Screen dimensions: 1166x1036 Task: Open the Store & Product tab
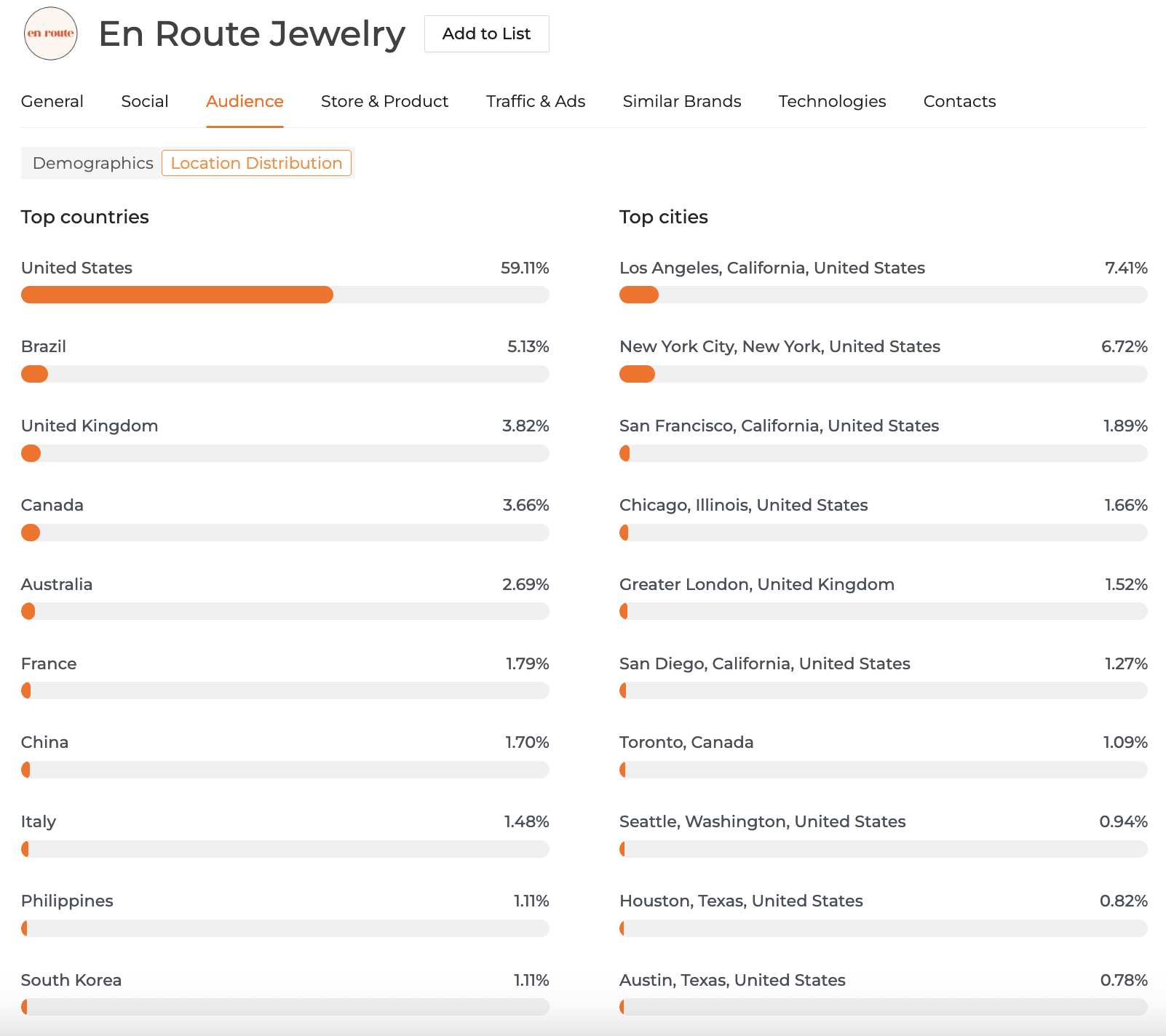384,101
